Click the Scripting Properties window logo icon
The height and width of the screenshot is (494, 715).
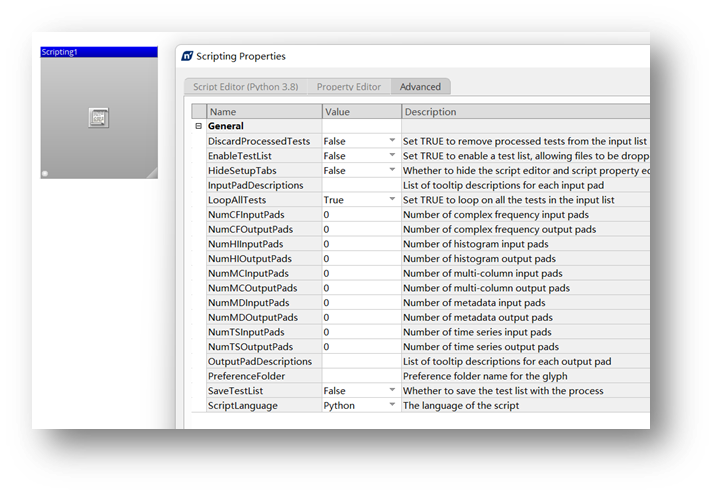(x=186, y=57)
